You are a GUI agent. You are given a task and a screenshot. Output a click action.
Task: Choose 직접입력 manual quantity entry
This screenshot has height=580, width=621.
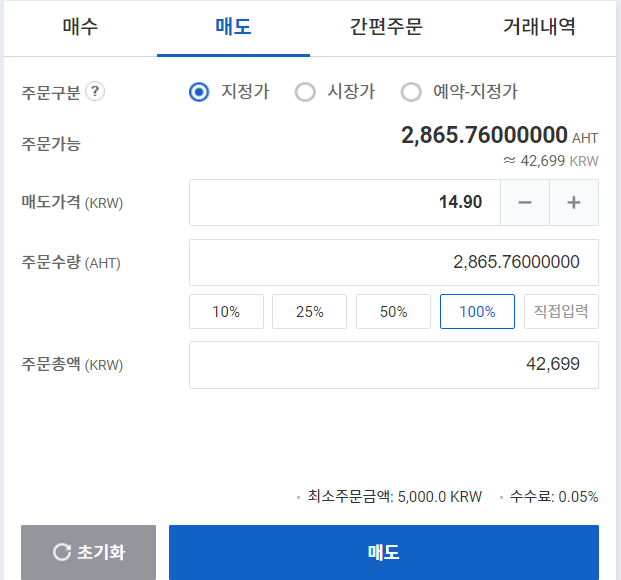click(x=561, y=311)
